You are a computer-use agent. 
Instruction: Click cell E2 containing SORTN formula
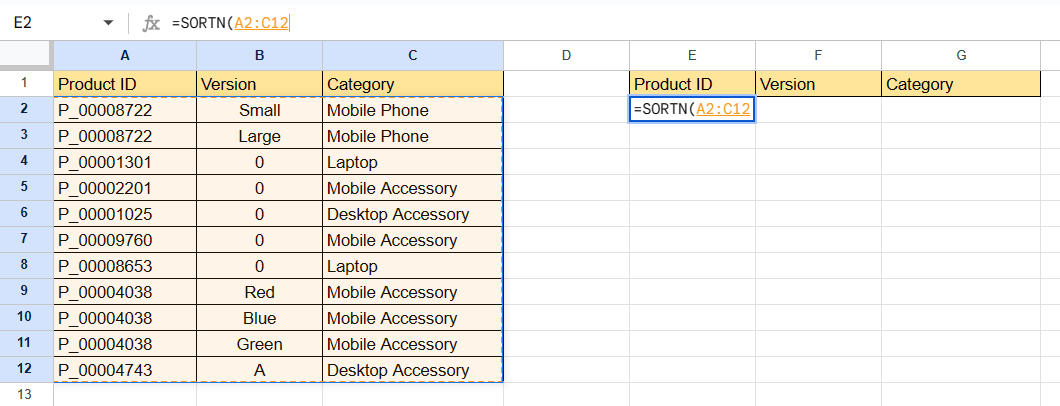tap(692, 110)
